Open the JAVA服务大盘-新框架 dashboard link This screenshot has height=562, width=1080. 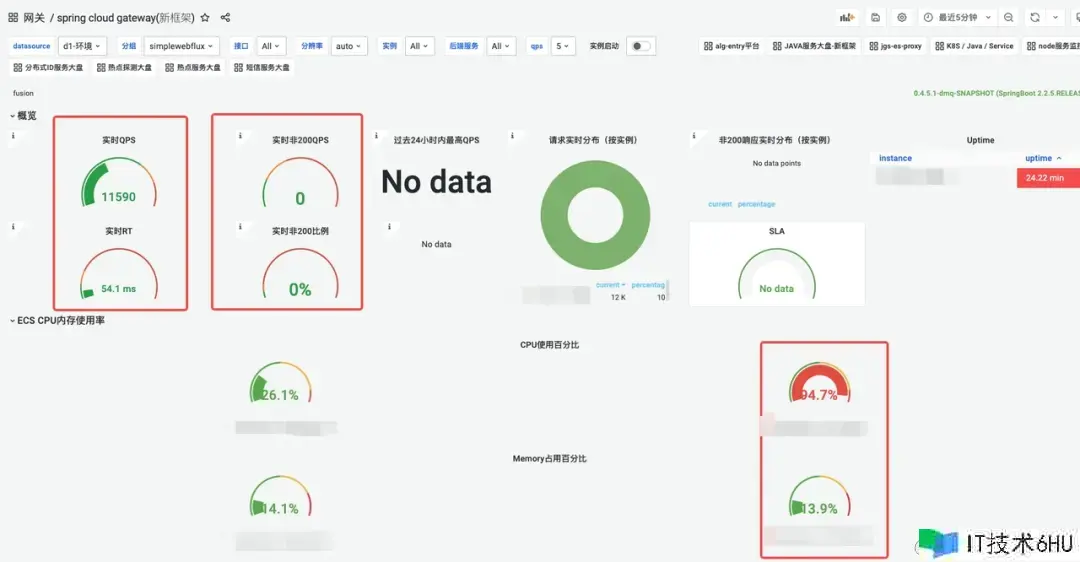click(813, 46)
